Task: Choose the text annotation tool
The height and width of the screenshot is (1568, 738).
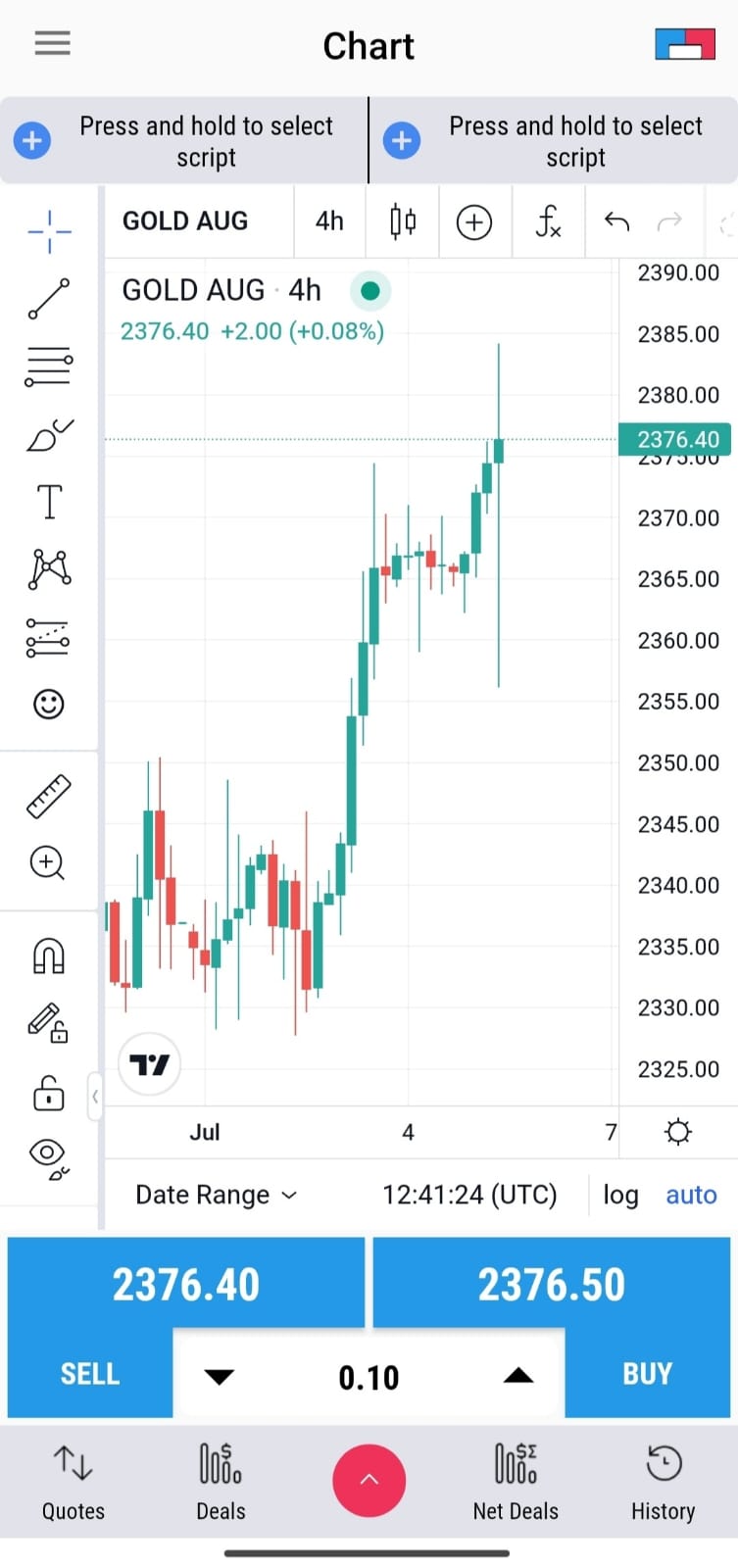Action: pos(49,502)
